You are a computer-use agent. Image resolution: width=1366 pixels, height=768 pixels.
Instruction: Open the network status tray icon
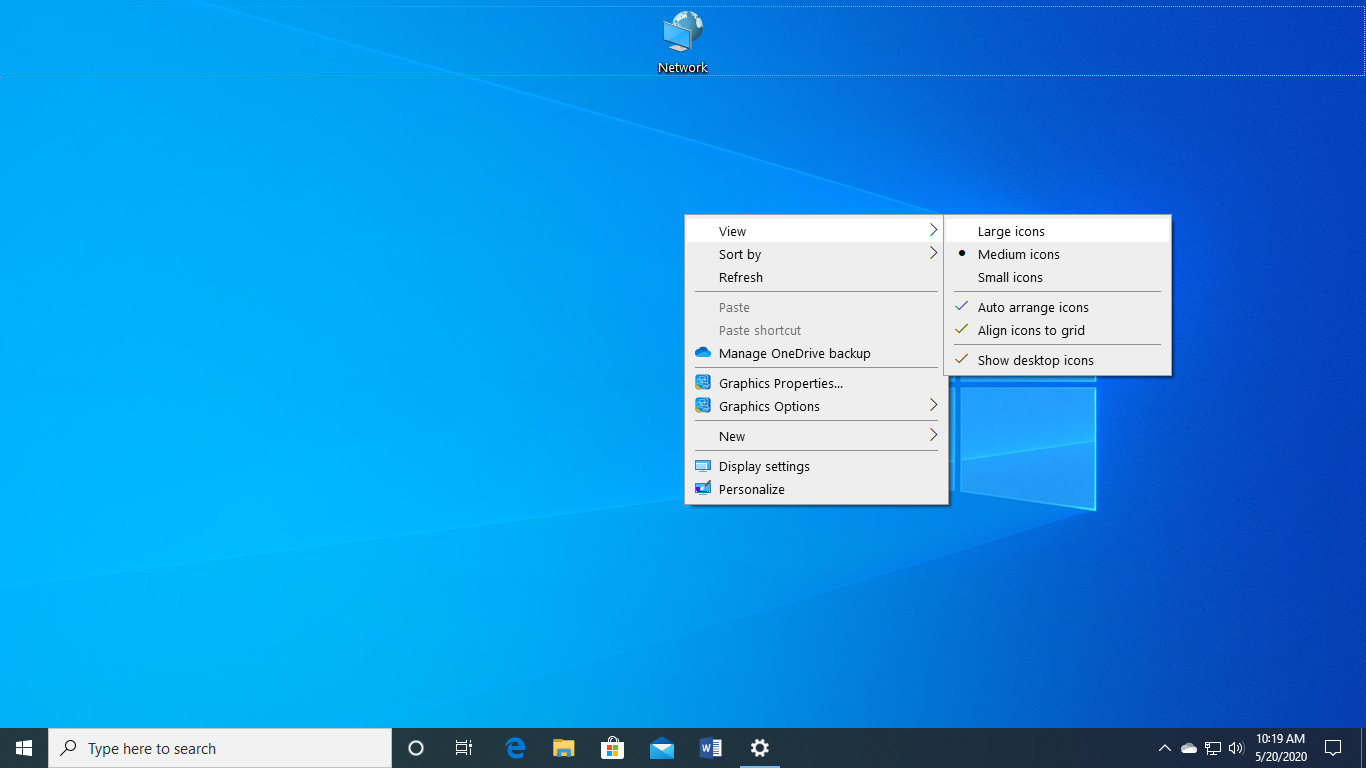[1213, 748]
